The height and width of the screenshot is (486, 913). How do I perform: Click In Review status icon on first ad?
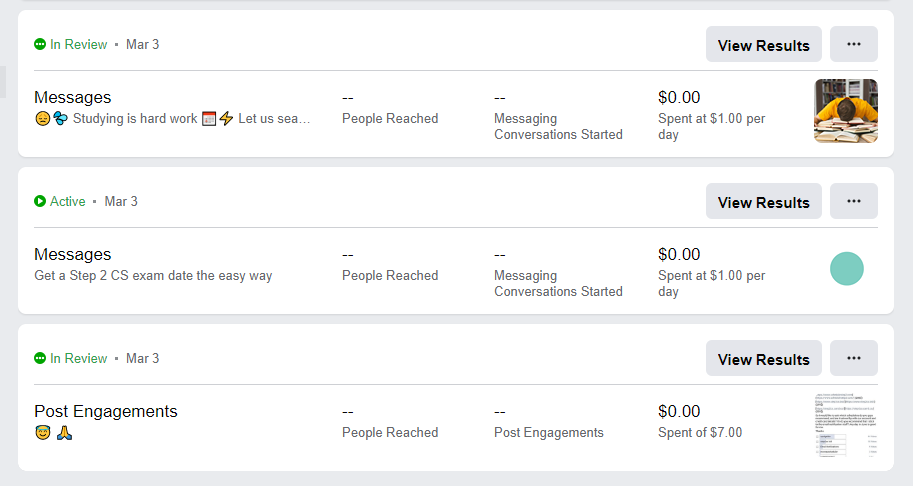[40, 44]
